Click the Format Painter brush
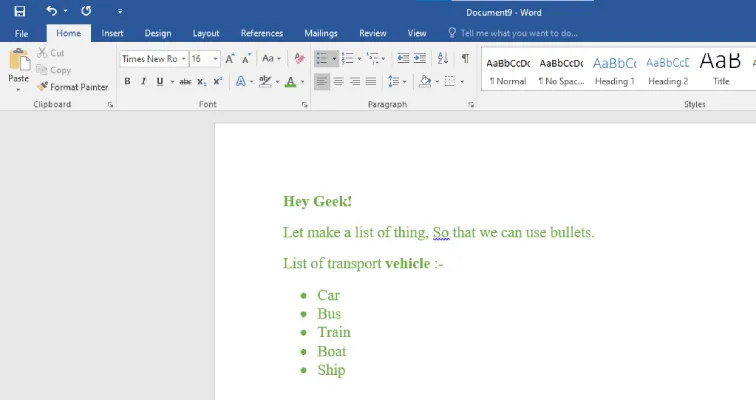The image size is (756, 400). coord(72,87)
